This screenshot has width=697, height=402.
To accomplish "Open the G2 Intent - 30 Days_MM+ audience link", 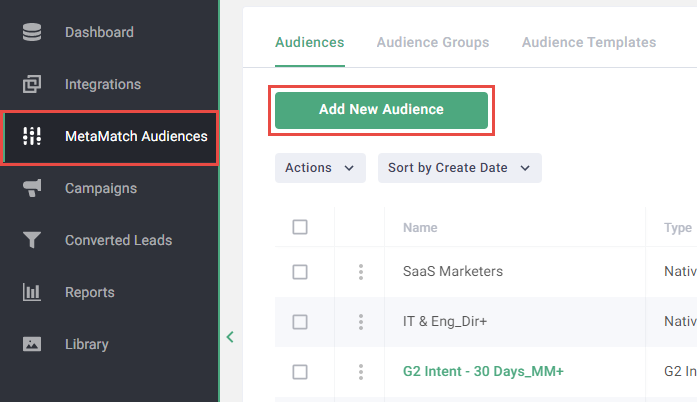I will point(483,371).
